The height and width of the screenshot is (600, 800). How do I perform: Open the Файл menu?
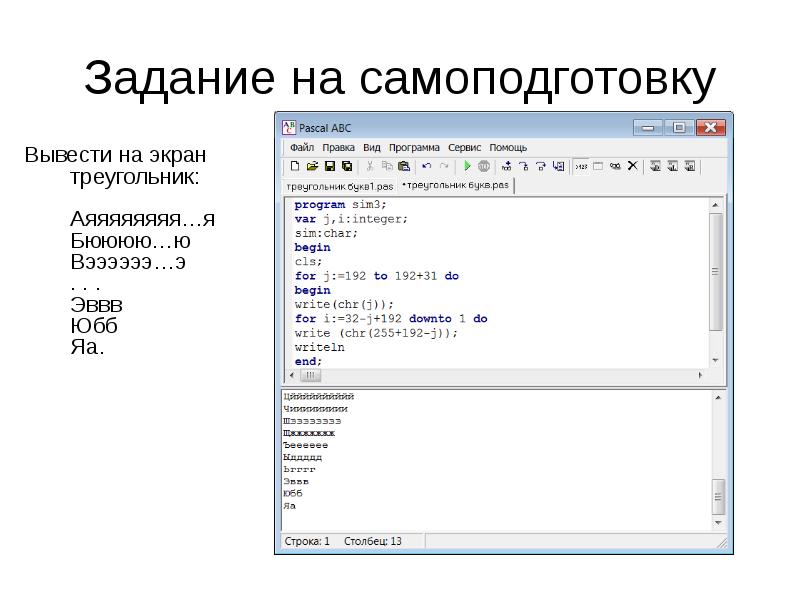301,147
